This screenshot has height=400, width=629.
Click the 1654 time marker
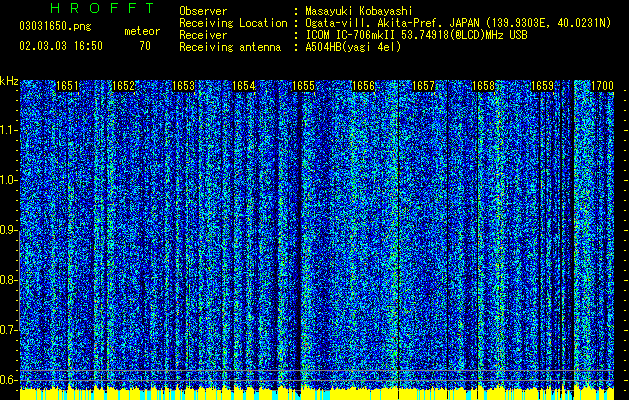[243, 86]
